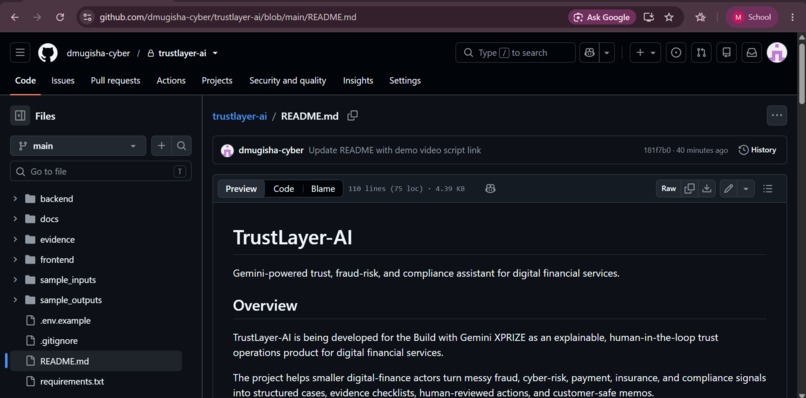Switch to the Actions tab
This screenshot has height=398, width=806.
pos(171,81)
